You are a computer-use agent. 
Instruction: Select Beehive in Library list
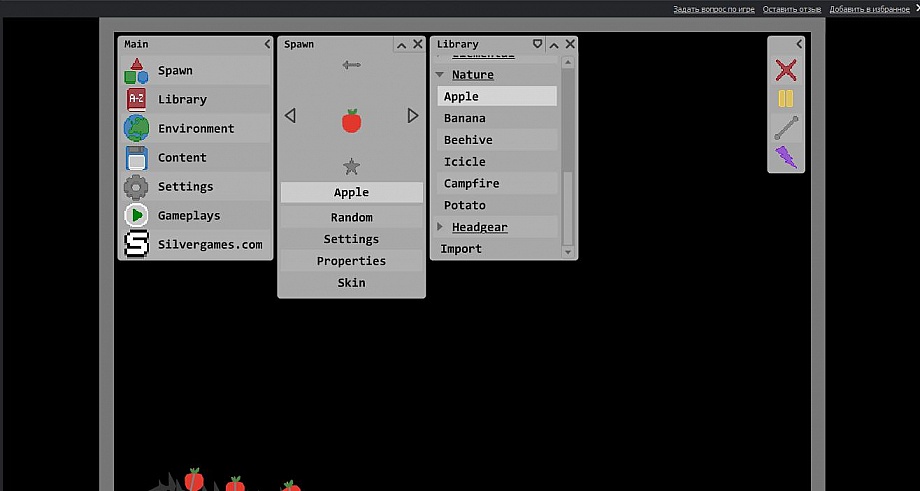[x=497, y=140]
